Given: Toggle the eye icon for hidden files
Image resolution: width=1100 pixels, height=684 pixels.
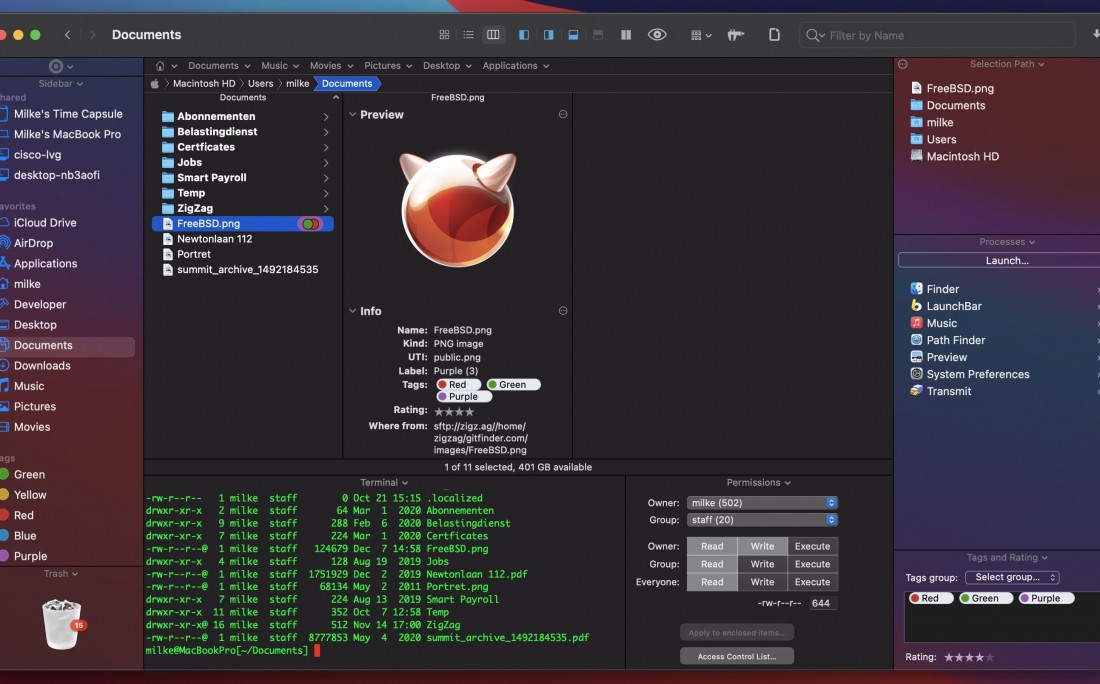Looking at the screenshot, I should coord(657,35).
